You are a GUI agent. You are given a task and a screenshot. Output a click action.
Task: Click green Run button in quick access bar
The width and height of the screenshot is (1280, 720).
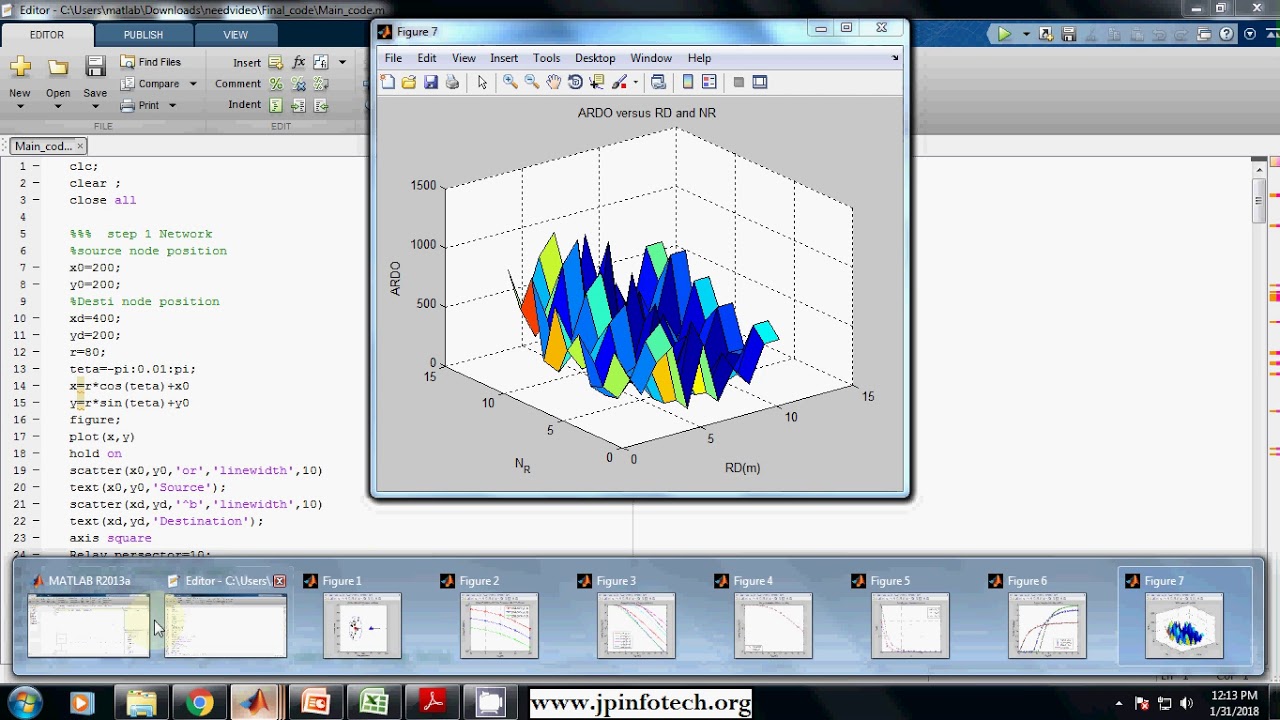pos(1005,34)
